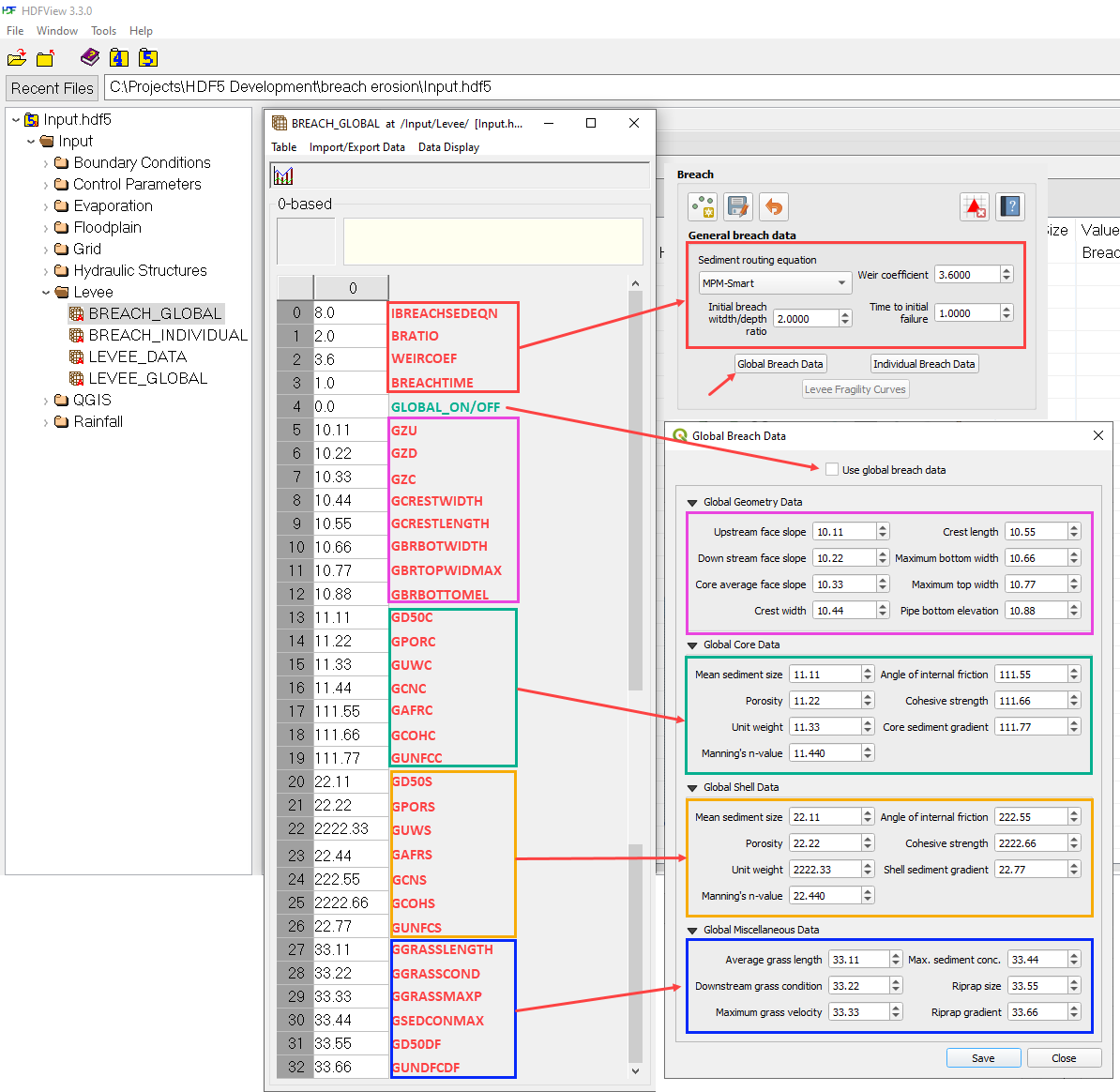Click the HDF4 library icon
This screenshot has height=1092, width=1120.
pos(119,58)
